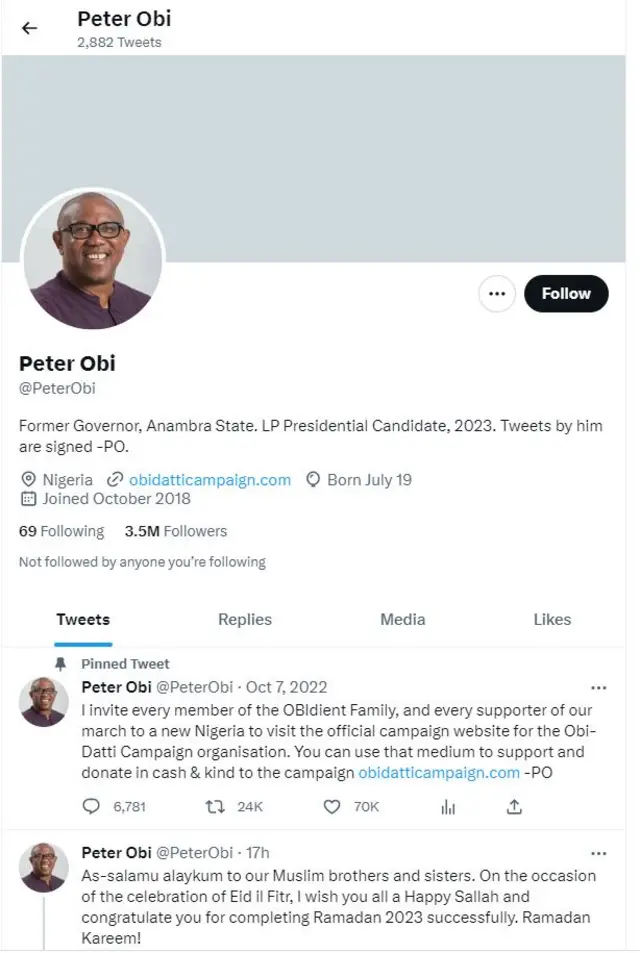The height and width of the screenshot is (953, 640).
Task: Click the location pin icon showing Nigeria
Action: (30, 479)
